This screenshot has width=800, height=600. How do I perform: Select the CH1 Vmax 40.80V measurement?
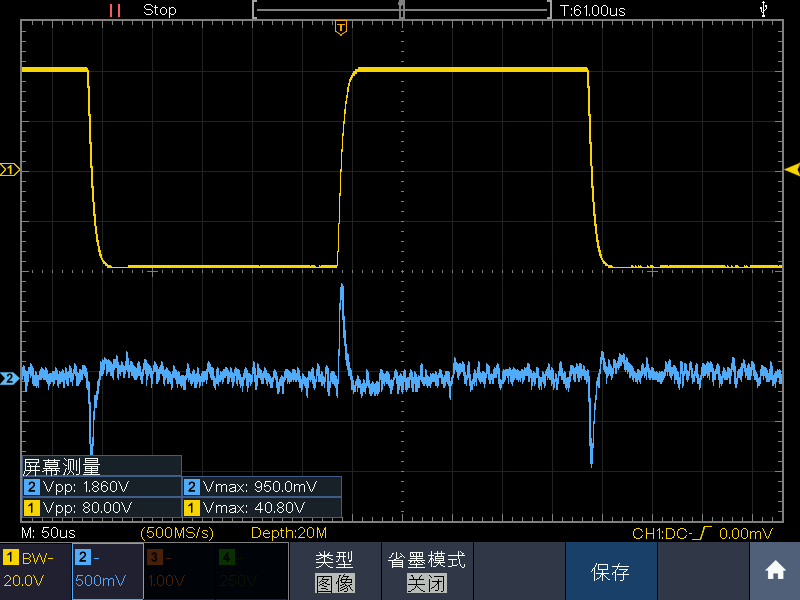click(261, 508)
